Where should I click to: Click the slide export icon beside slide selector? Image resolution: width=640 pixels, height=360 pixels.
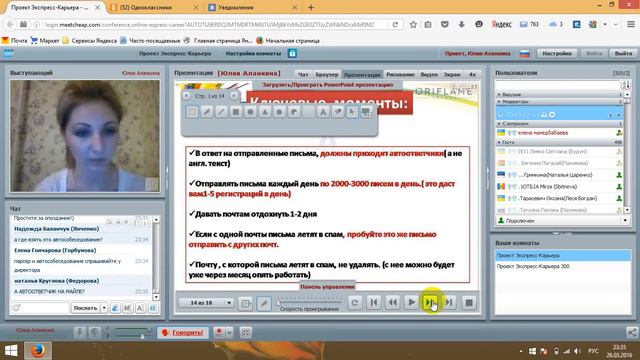click(x=245, y=303)
